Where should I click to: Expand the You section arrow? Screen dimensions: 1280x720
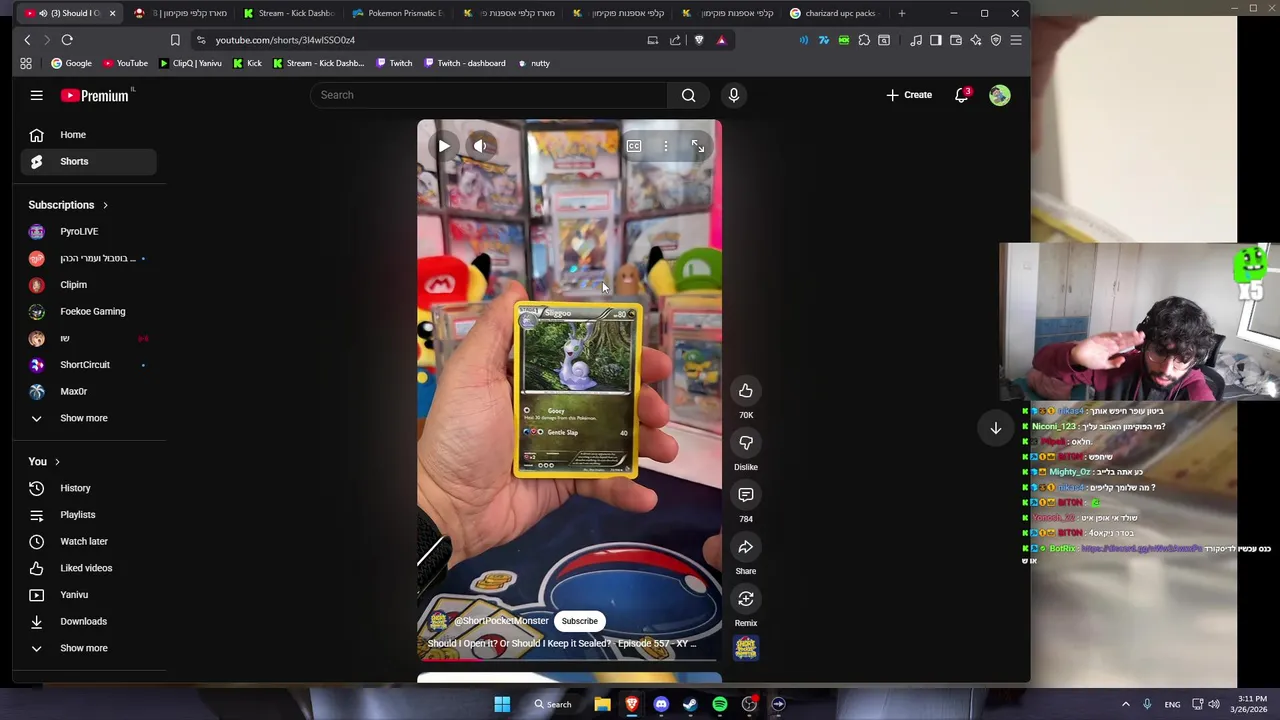click(57, 462)
